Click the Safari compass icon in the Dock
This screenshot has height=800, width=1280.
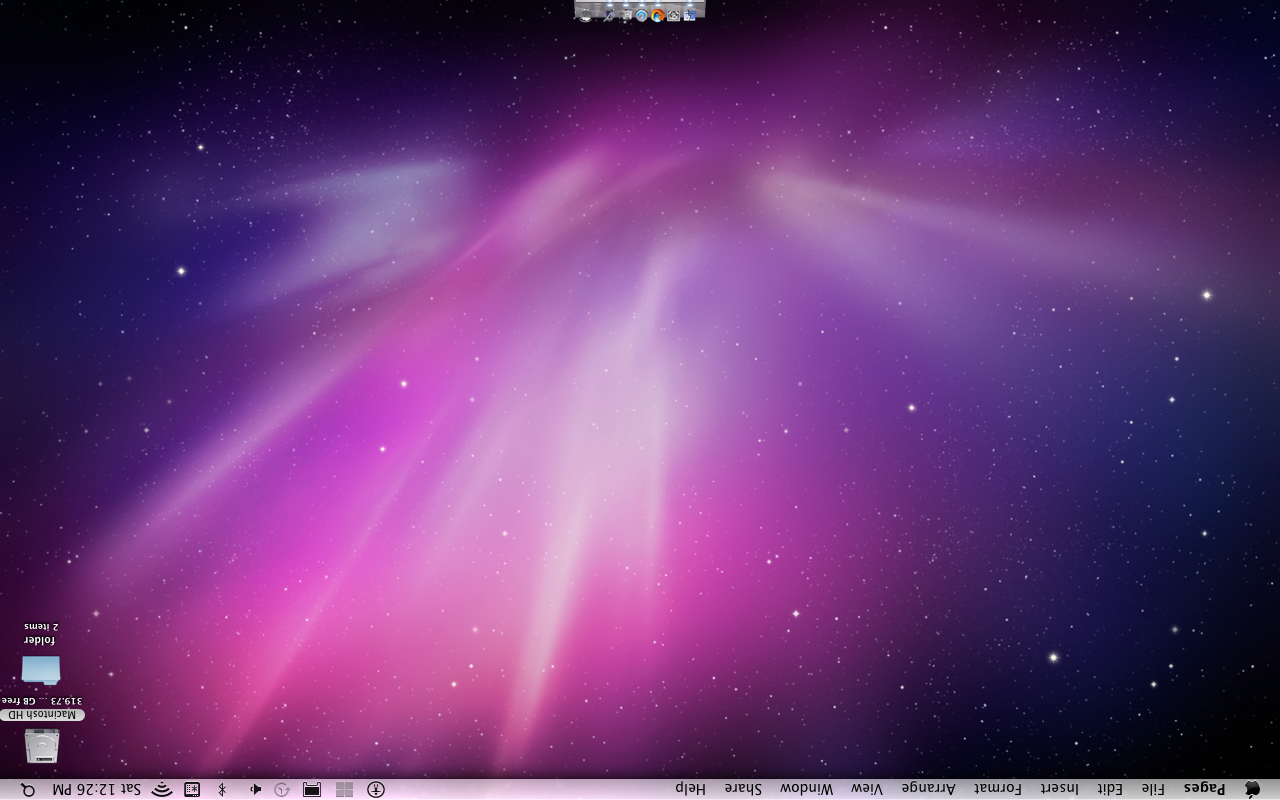641,15
